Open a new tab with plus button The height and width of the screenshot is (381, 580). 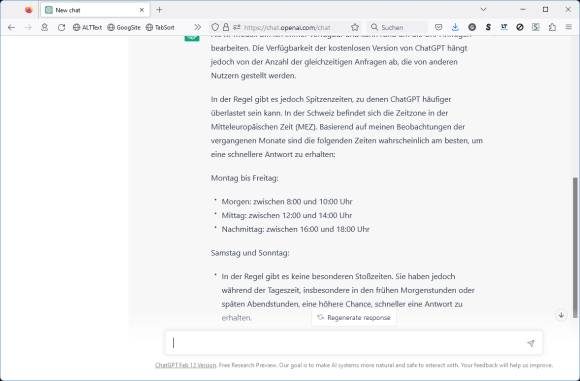tap(159, 10)
